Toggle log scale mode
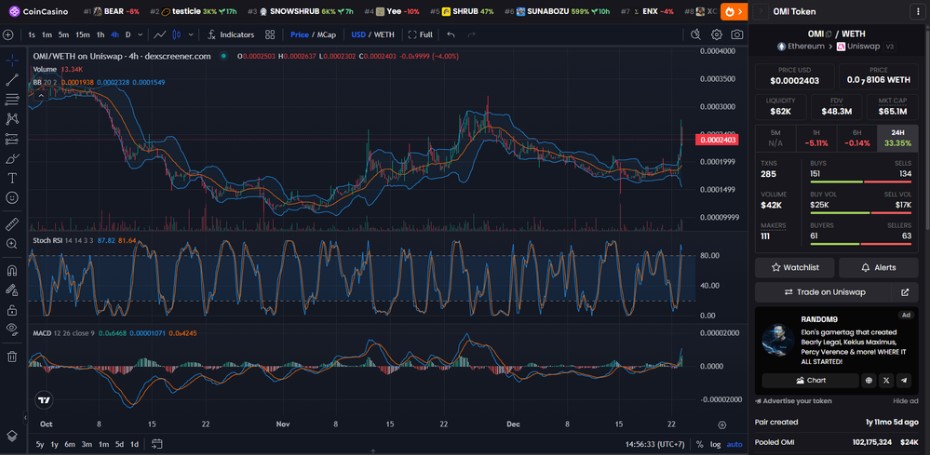Viewport: 930px width, 455px height. (x=715, y=444)
